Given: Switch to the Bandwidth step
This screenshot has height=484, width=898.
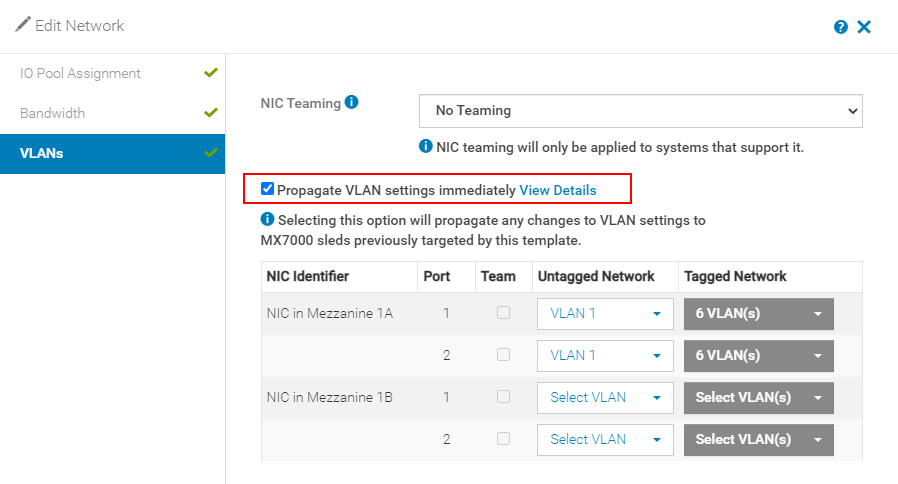Looking at the screenshot, I should [x=52, y=113].
